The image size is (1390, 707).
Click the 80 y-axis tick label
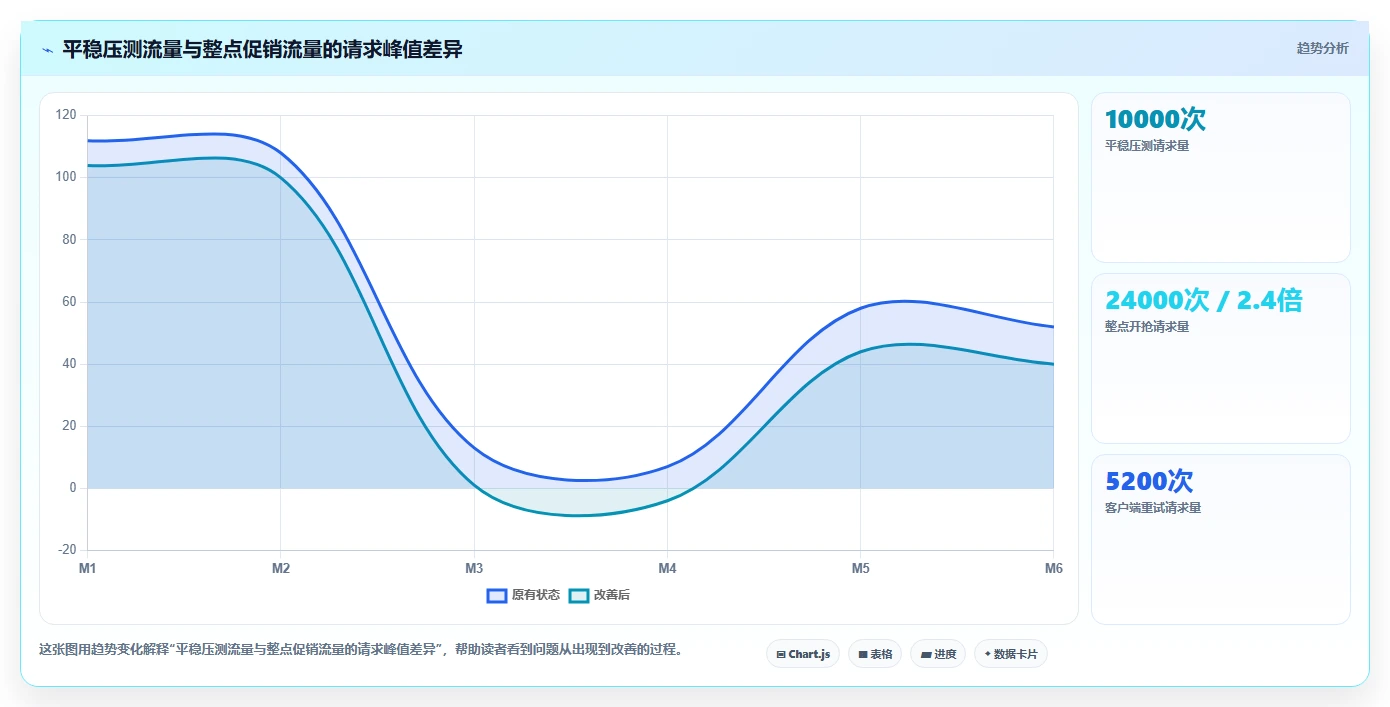click(69, 239)
